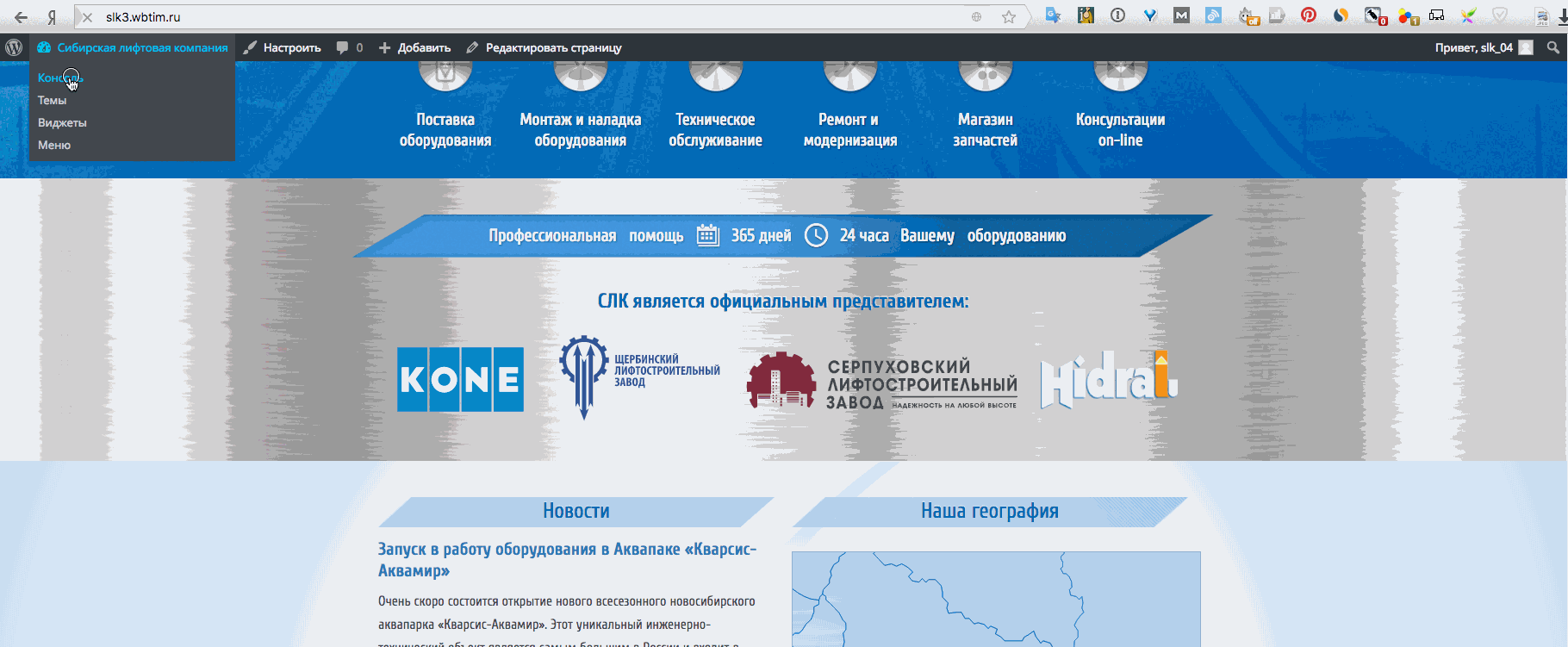Viewport: 1568px width, 647px height.
Task: Click the colored balls extension with badge 1
Action: [x=1408, y=16]
